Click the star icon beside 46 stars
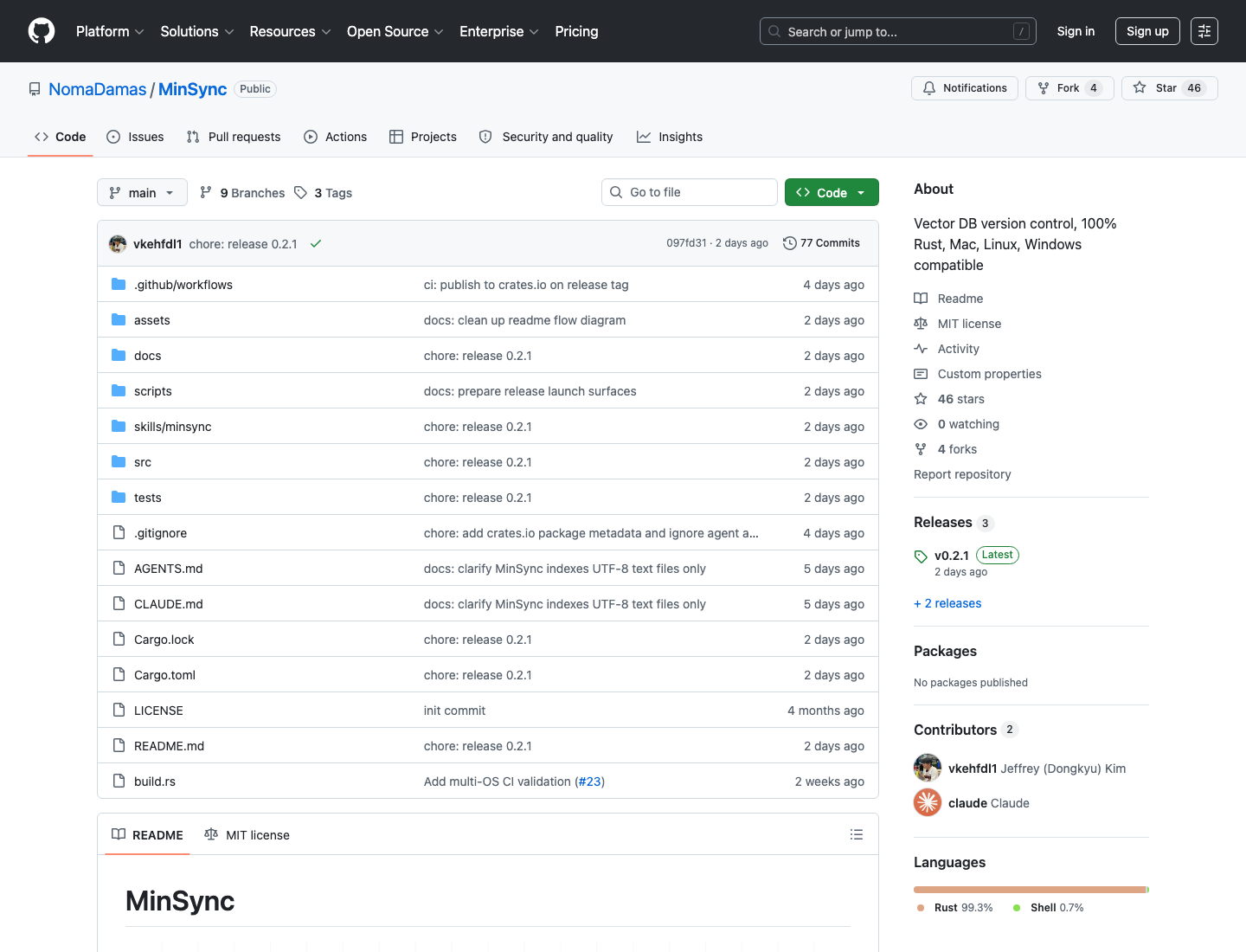This screenshot has width=1246, height=952. [x=921, y=399]
